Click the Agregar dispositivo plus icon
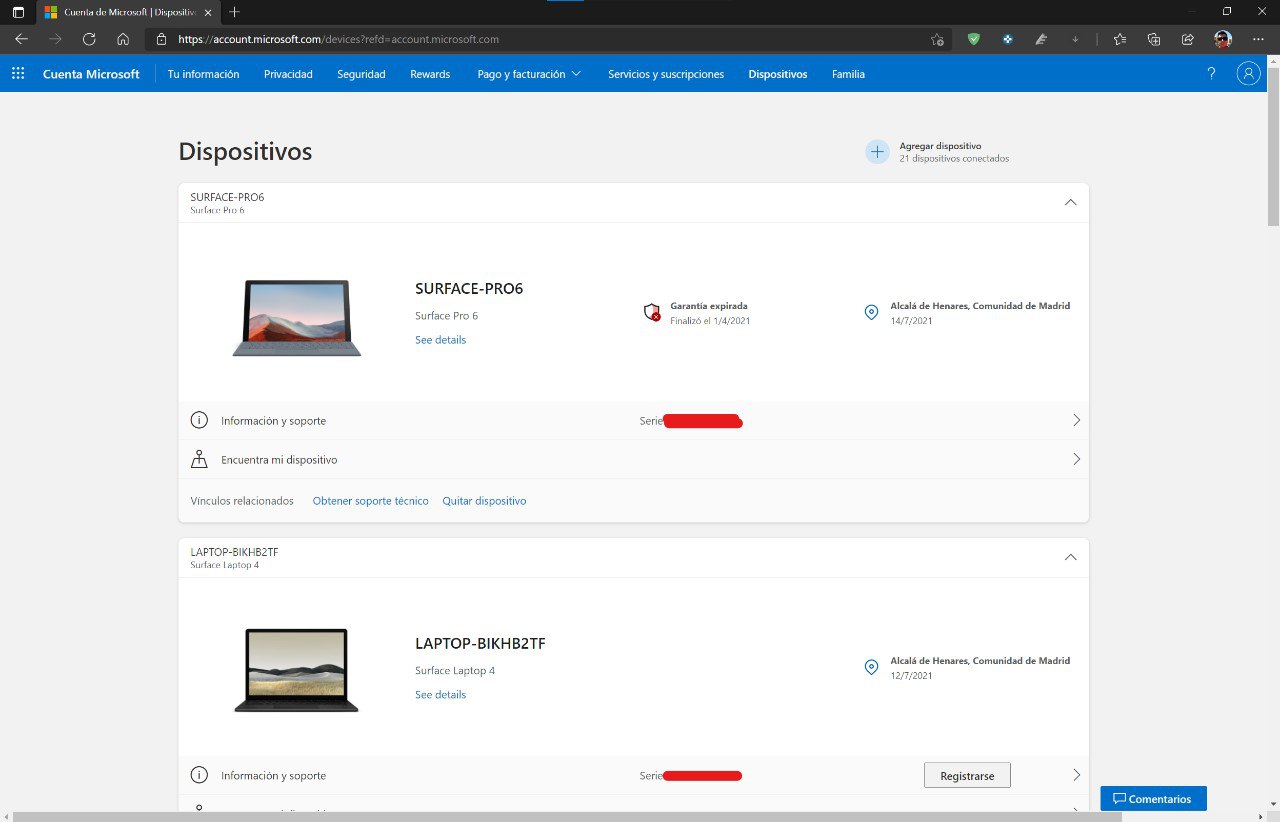 coord(877,152)
